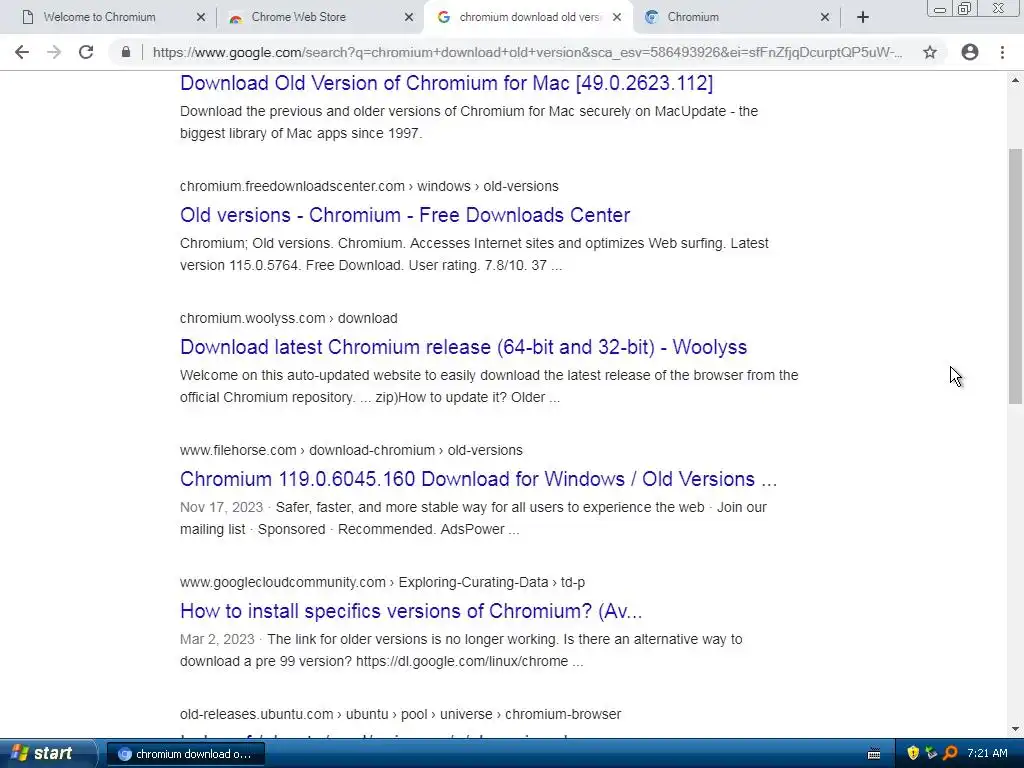This screenshot has width=1024, height=768.
Task: Click the network tray icon
Action: coord(931,753)
